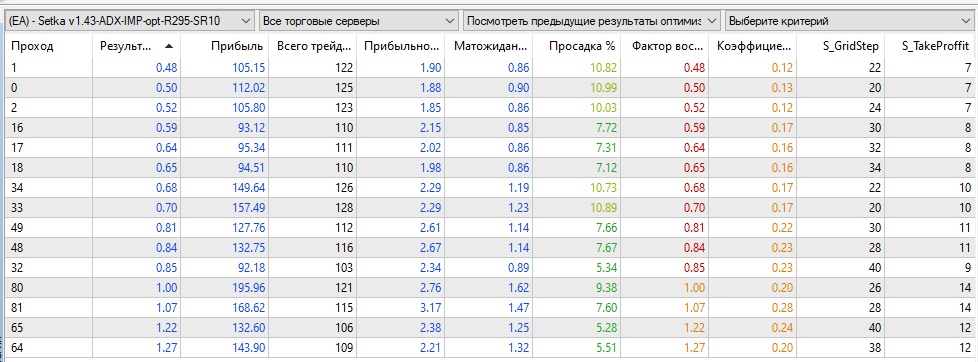
Task: Click drawdown value 7.31
Action: [x=605, y=148]
